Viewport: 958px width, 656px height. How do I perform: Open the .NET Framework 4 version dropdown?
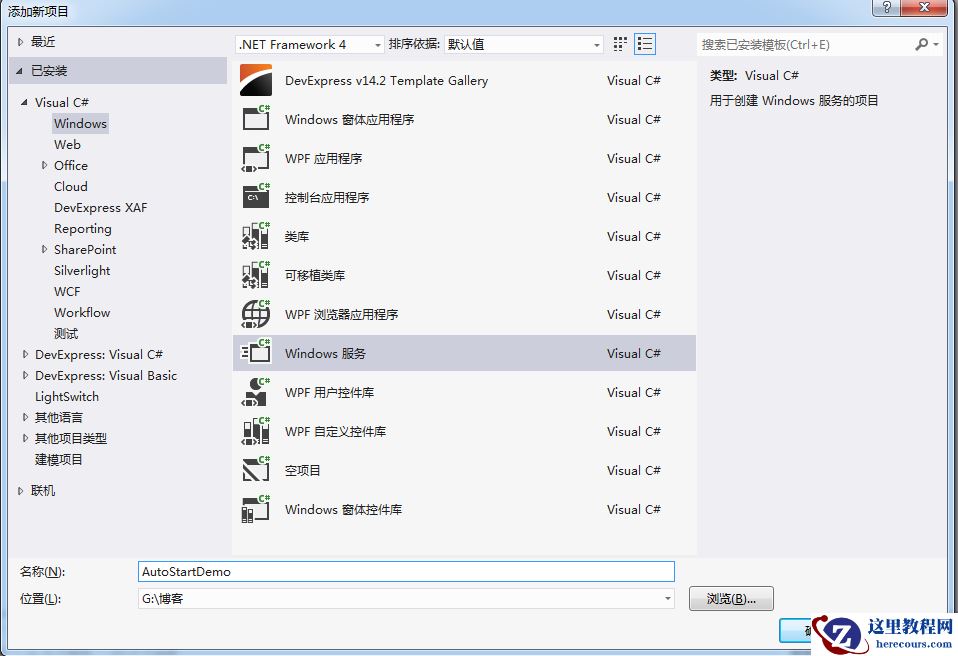click(310, 45)
